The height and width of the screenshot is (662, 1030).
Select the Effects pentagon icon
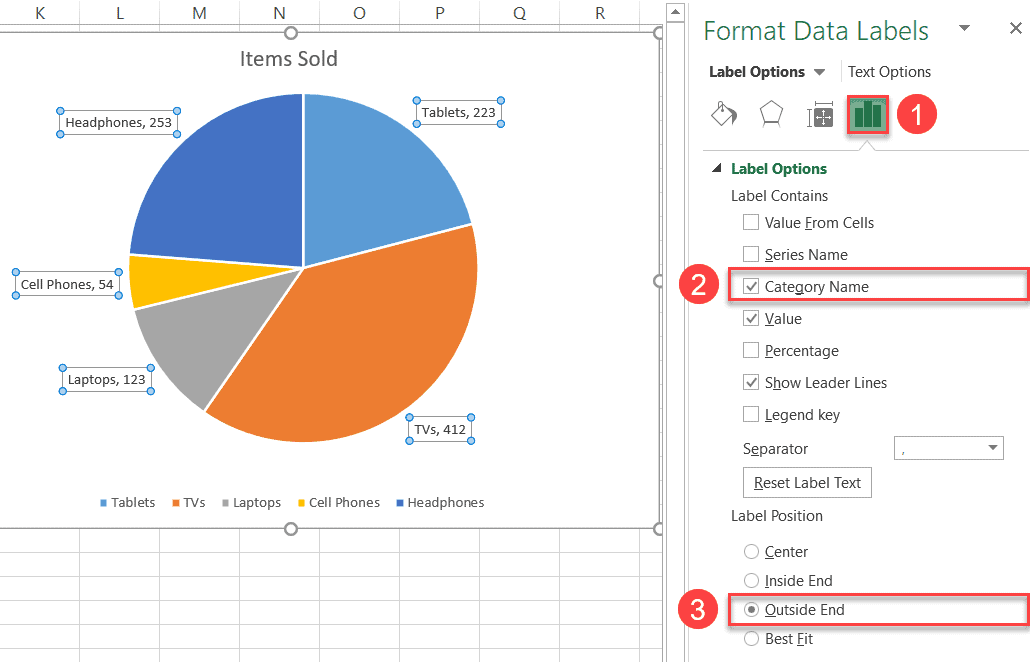771,114
